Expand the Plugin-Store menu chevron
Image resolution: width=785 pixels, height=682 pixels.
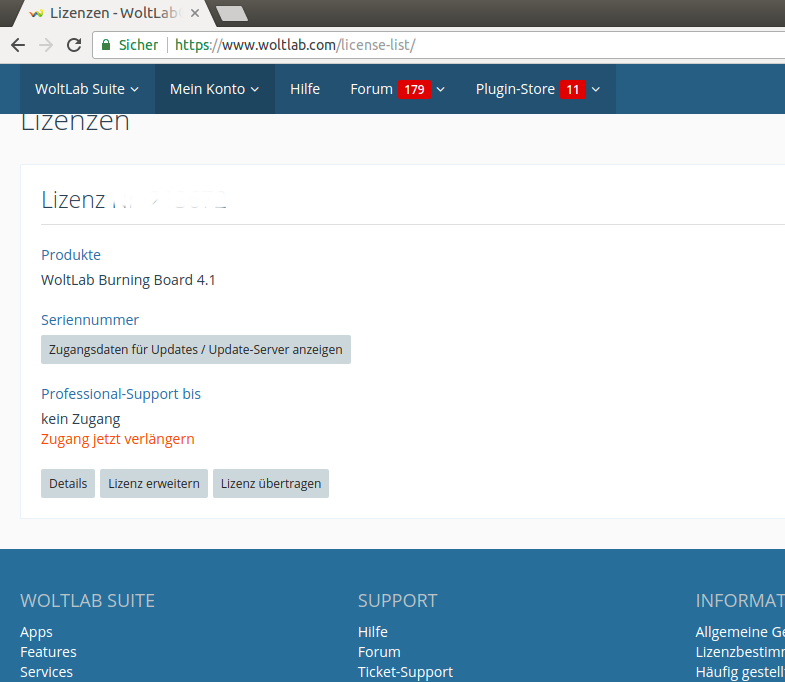[x=596, y=89]
